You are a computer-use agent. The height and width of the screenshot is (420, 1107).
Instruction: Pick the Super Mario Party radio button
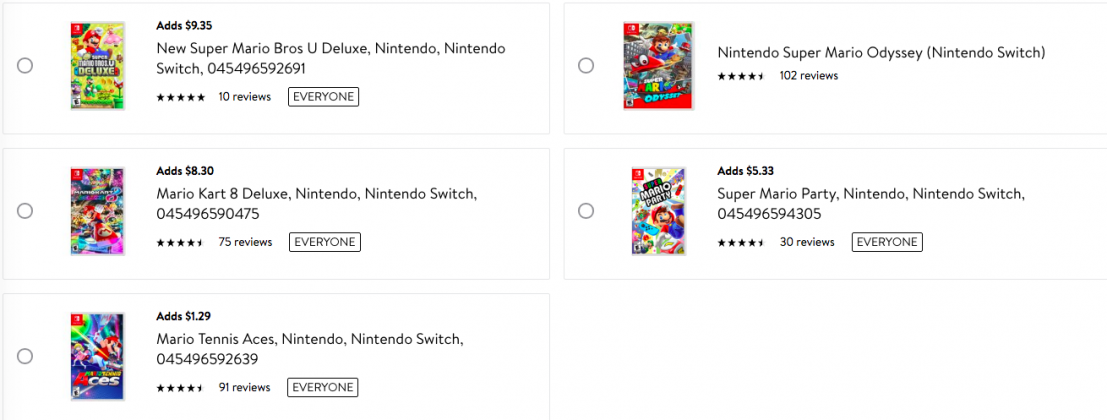pyautogui.click(x=586, y=211)
